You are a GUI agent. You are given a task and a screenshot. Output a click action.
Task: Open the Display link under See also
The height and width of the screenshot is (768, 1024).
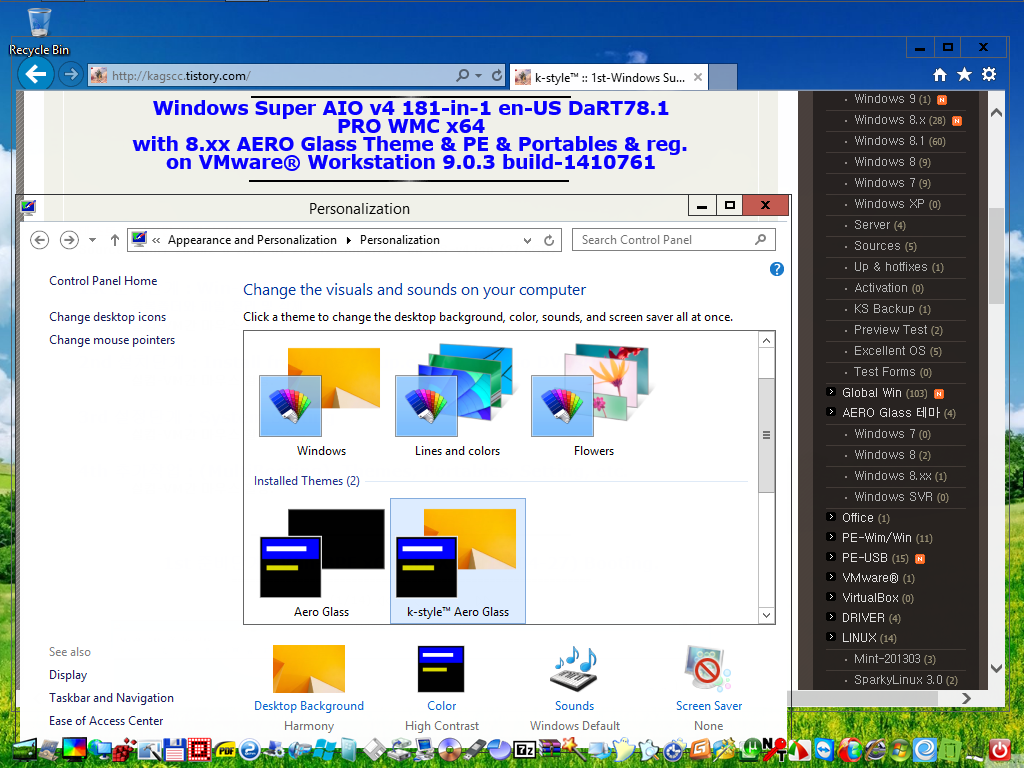(x=68, y=675)
